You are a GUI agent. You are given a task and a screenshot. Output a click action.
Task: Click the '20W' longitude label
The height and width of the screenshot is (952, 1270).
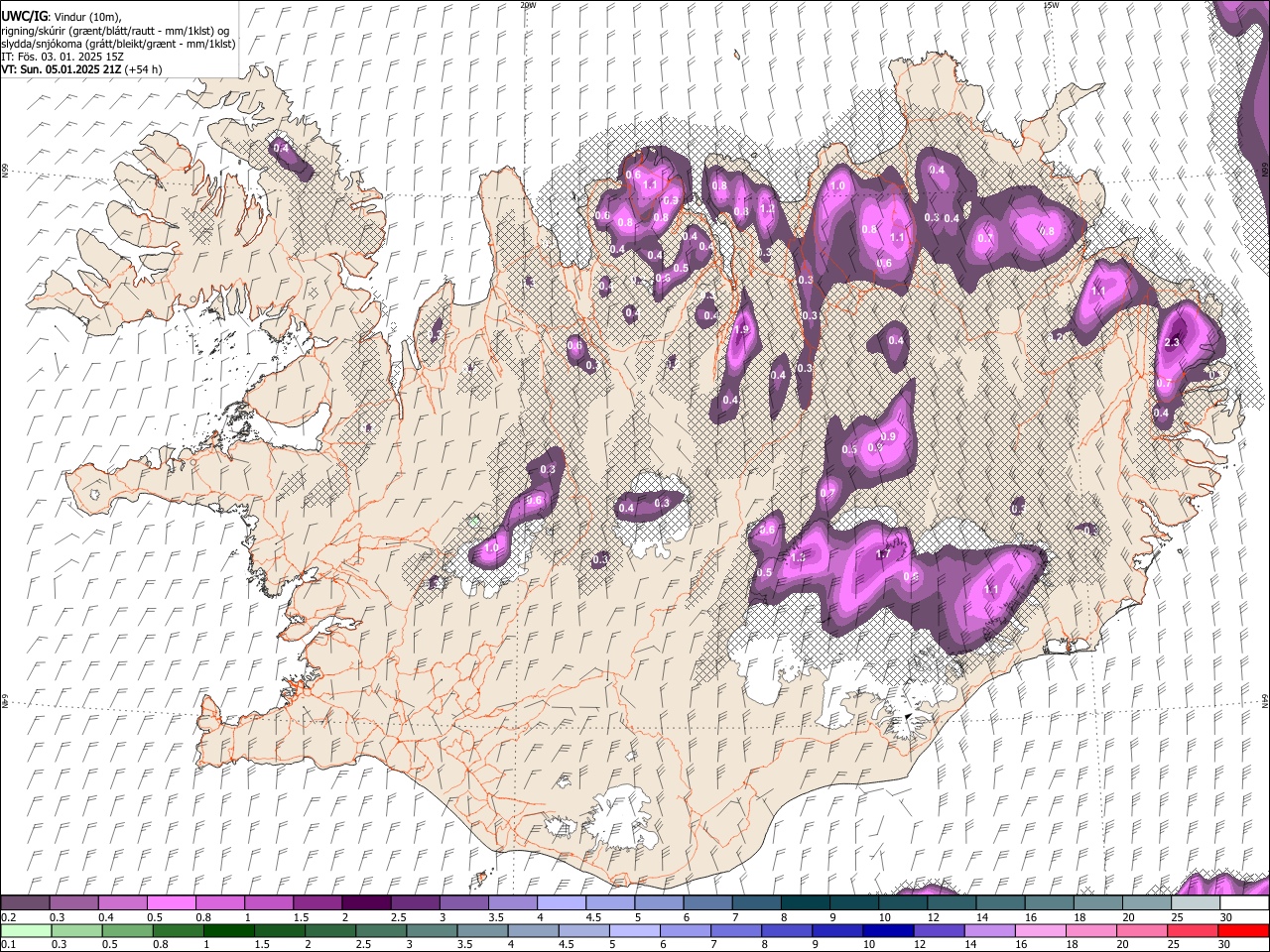528,5
